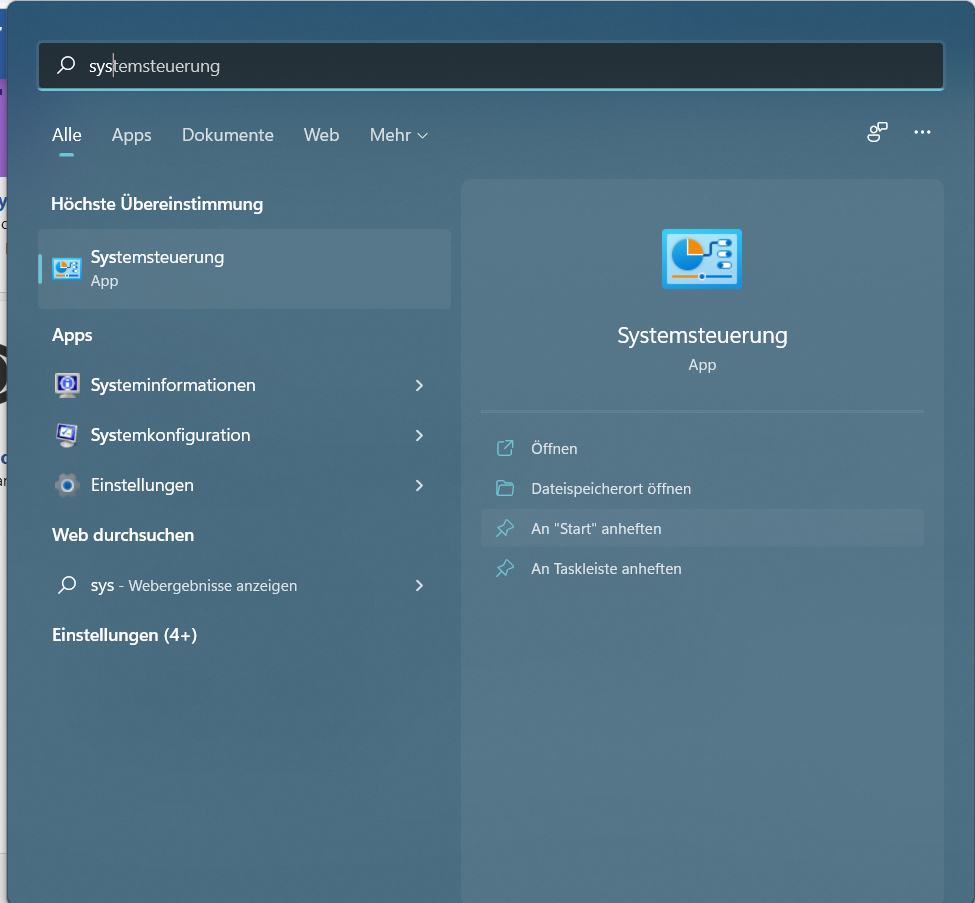Click the Web durchsuchen heading
This screenshot has width=975, height=903.
tap(123, 535)
